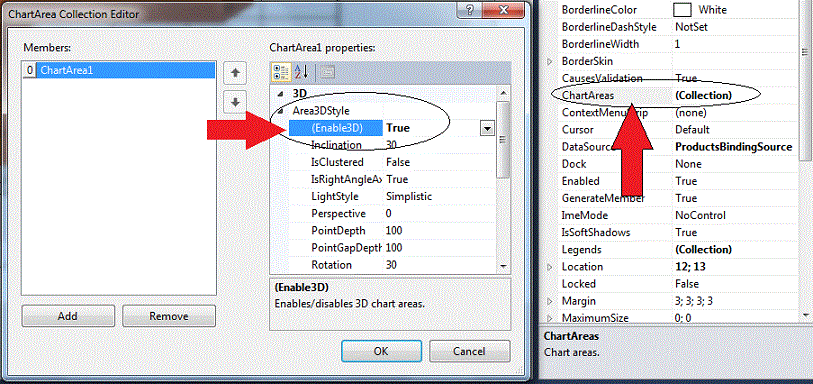Image resolution: width=813 pixels, height=384 pixels.
Task: Select the ChartAreas (Collection) property row
Action: [677, 95]
